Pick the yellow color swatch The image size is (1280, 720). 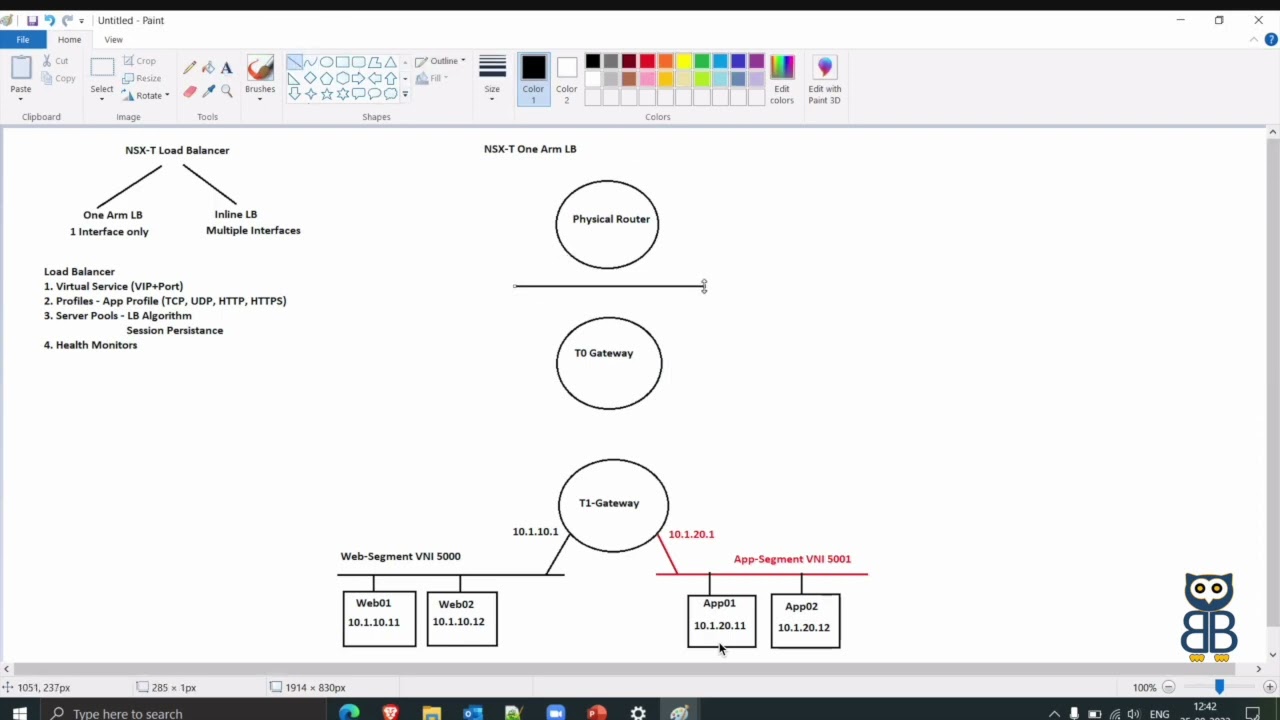click(x=684, y=62)
